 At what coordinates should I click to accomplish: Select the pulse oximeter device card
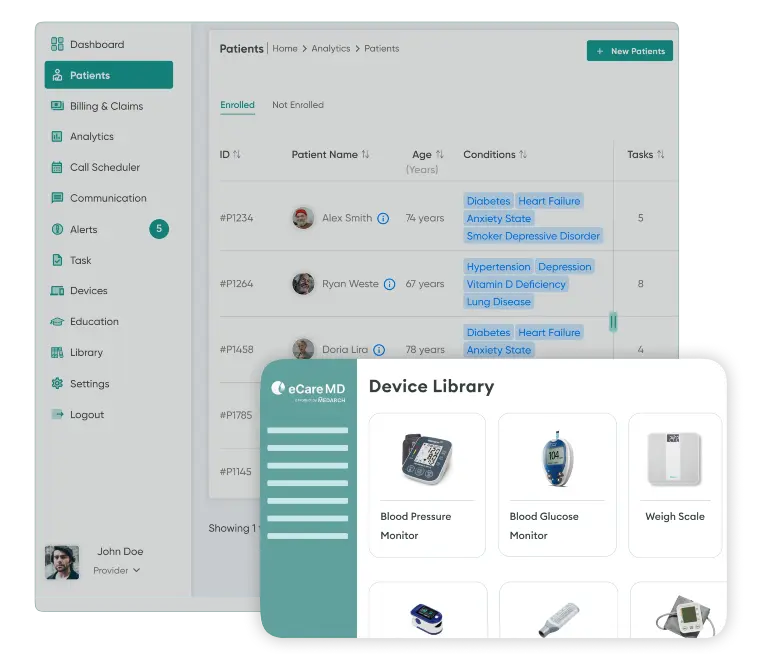(x=428, y=609)
